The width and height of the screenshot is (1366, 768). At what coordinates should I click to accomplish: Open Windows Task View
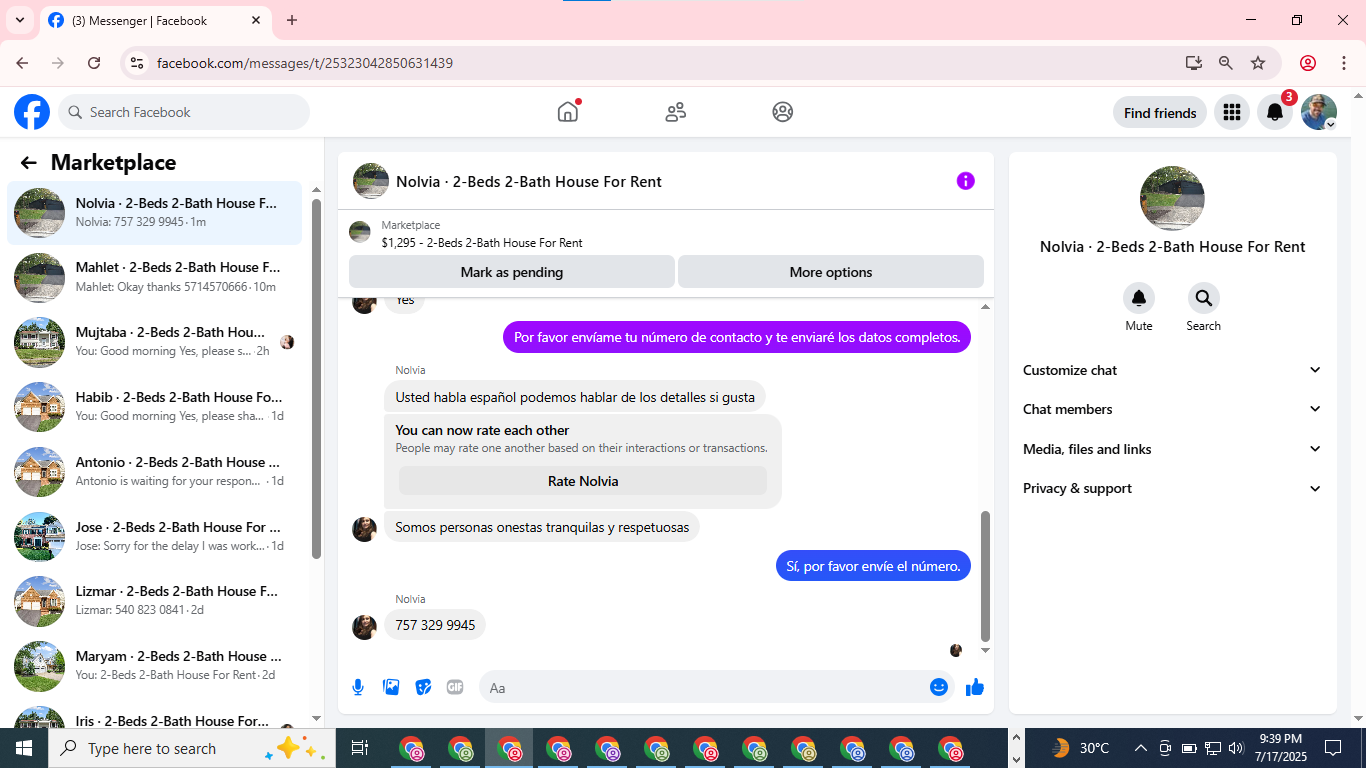click(360, 748)
